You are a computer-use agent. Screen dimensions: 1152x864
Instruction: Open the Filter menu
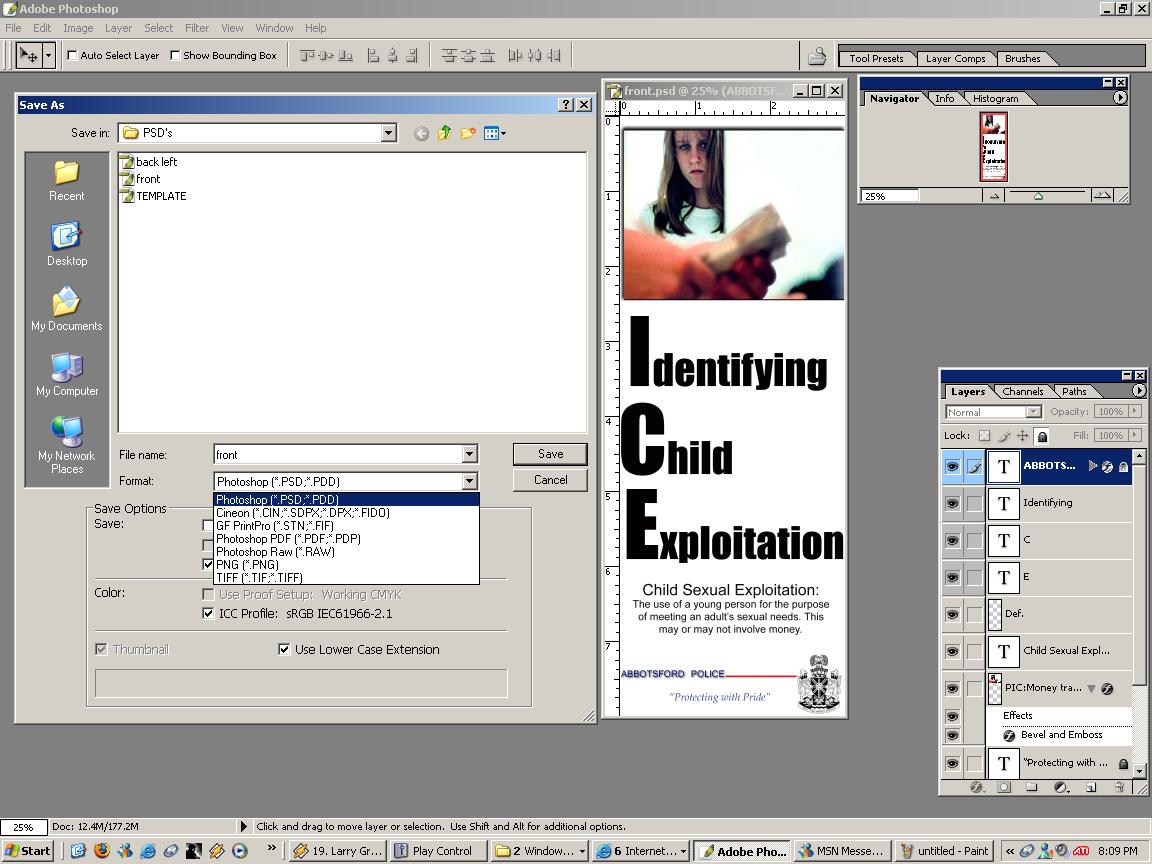pos(196,28)
